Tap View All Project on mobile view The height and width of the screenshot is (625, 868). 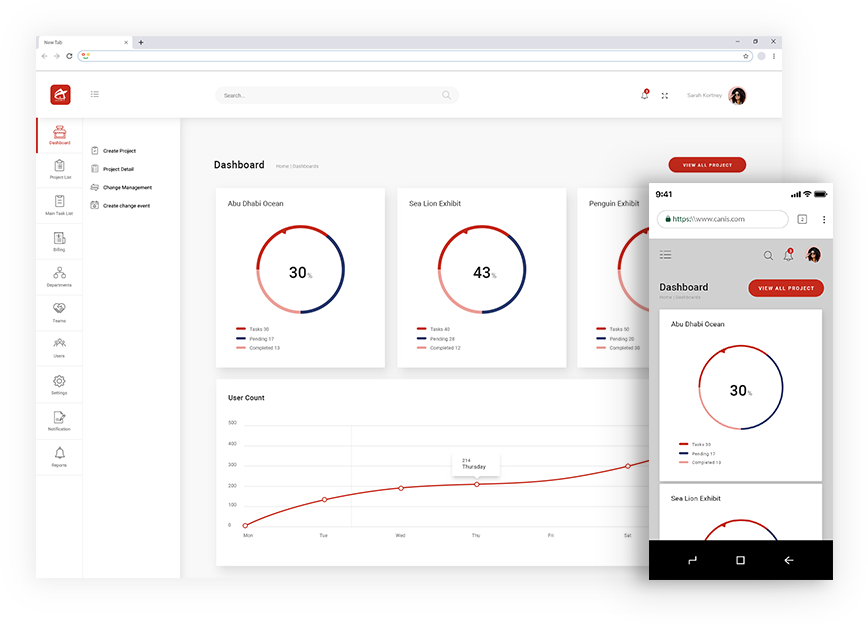(x=786, y=288)
